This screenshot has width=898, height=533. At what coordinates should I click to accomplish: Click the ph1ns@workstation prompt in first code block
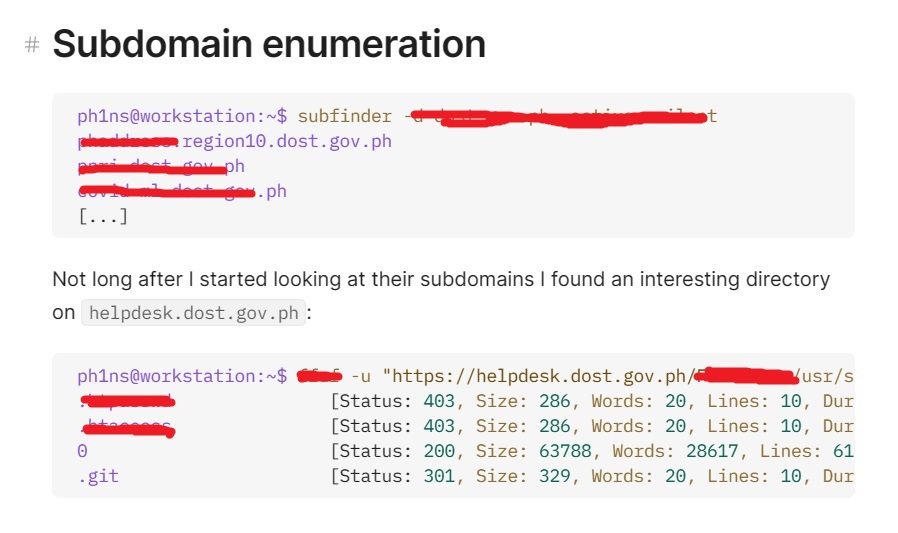coord(182,116)
